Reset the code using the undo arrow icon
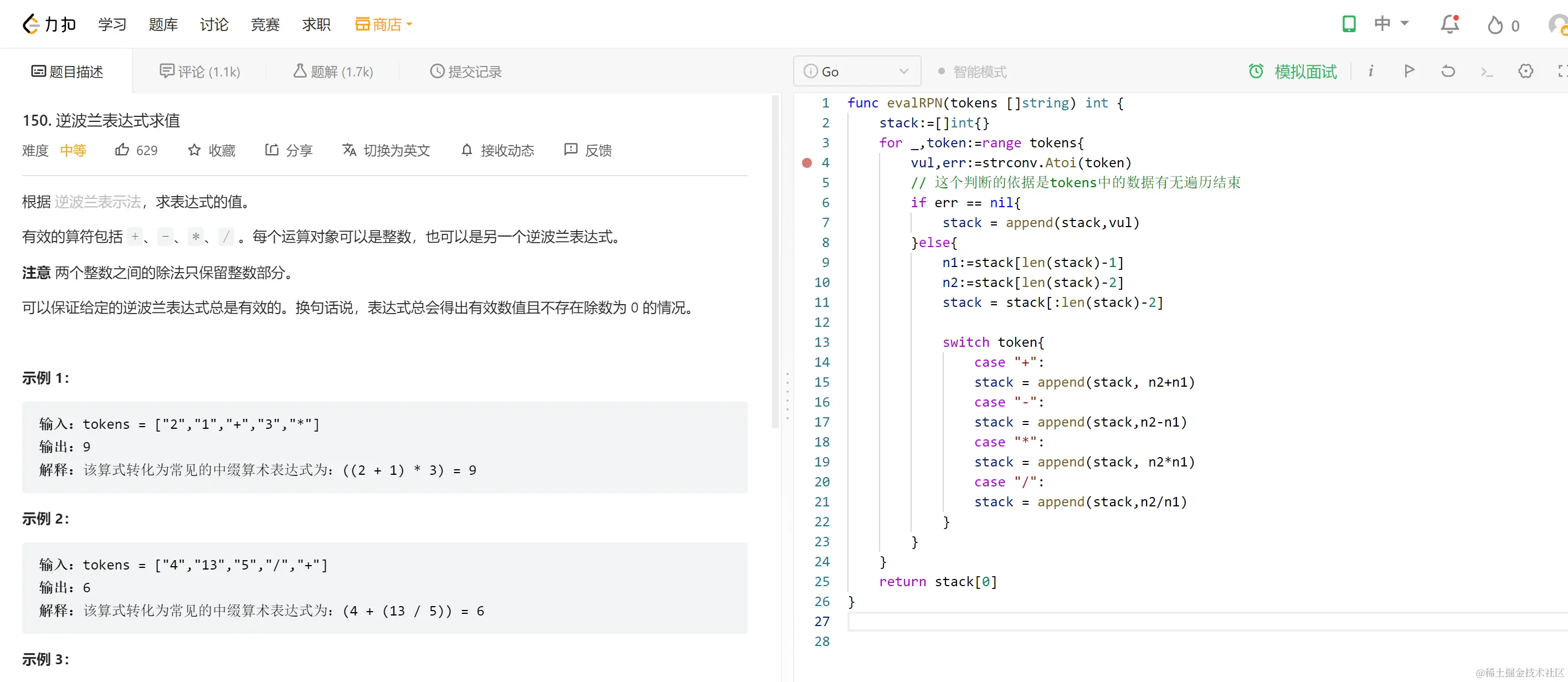This screenshot has width=1568, height=682. (x=1447, y=71)
